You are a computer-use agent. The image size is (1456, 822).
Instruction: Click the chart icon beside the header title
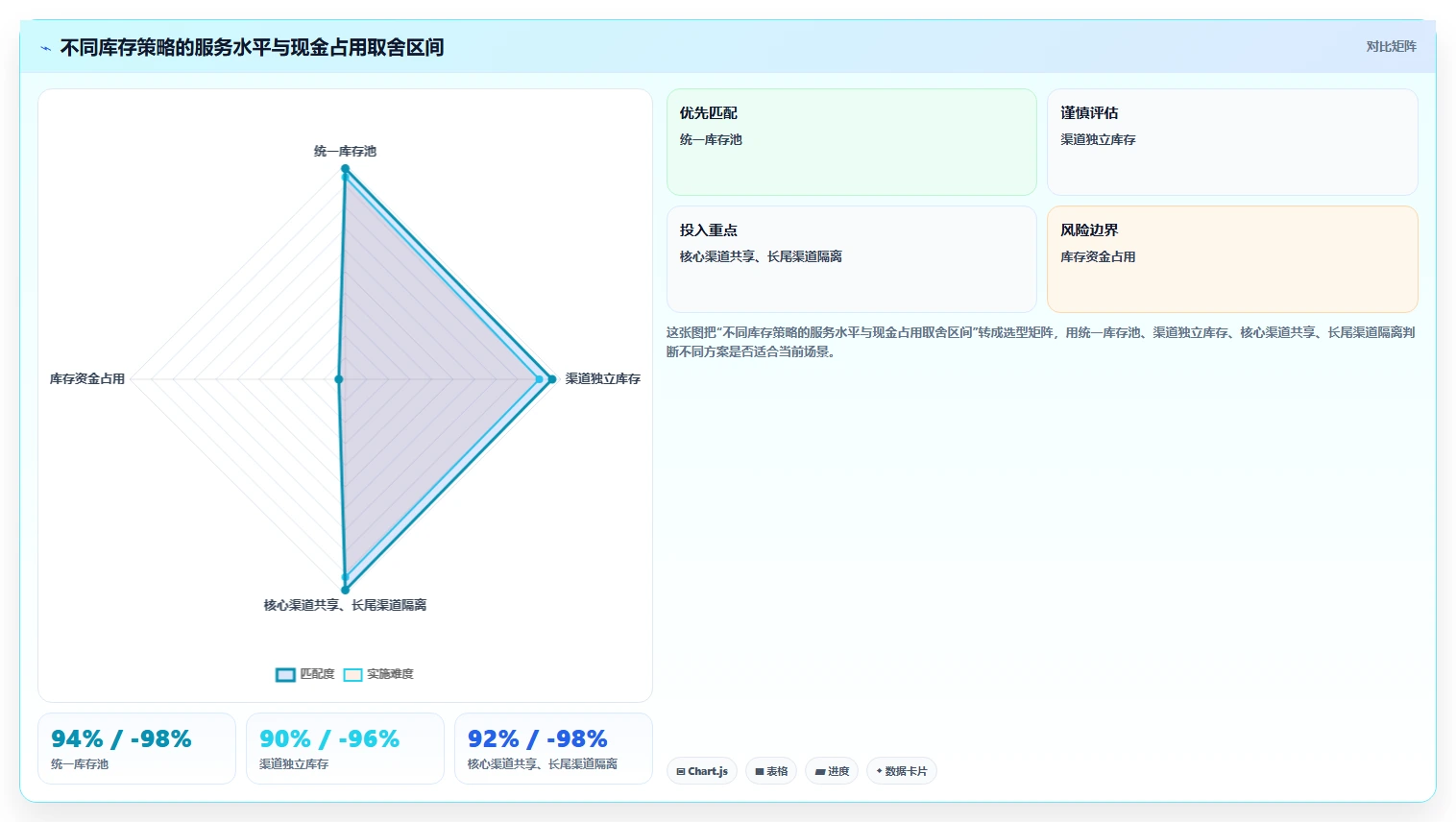(x=45, y=48)
